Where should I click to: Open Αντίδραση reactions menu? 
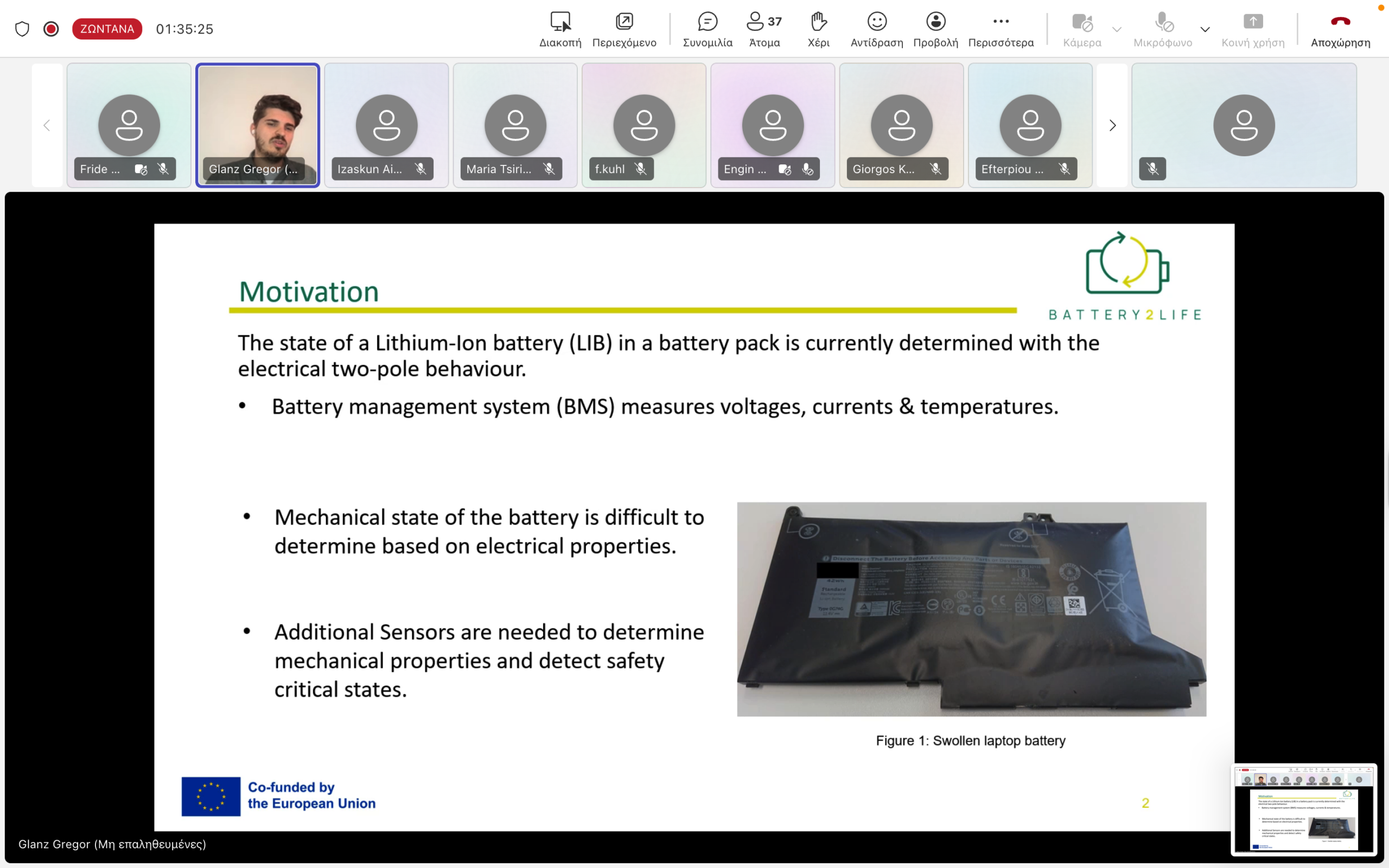876,29
